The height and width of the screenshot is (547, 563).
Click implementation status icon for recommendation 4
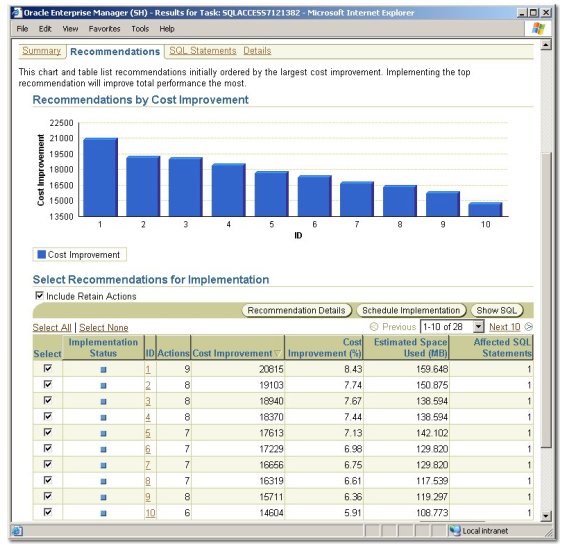click(103, 417)
